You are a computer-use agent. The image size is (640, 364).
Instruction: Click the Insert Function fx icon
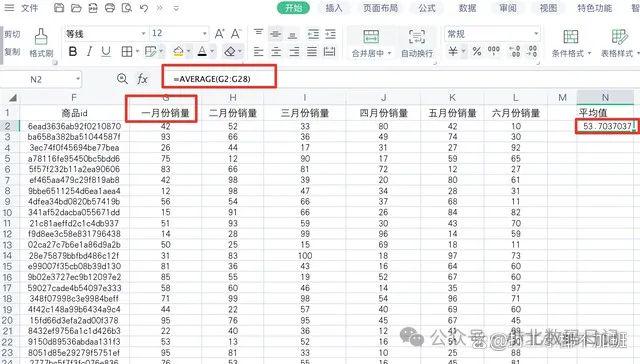tap(142, 78)
